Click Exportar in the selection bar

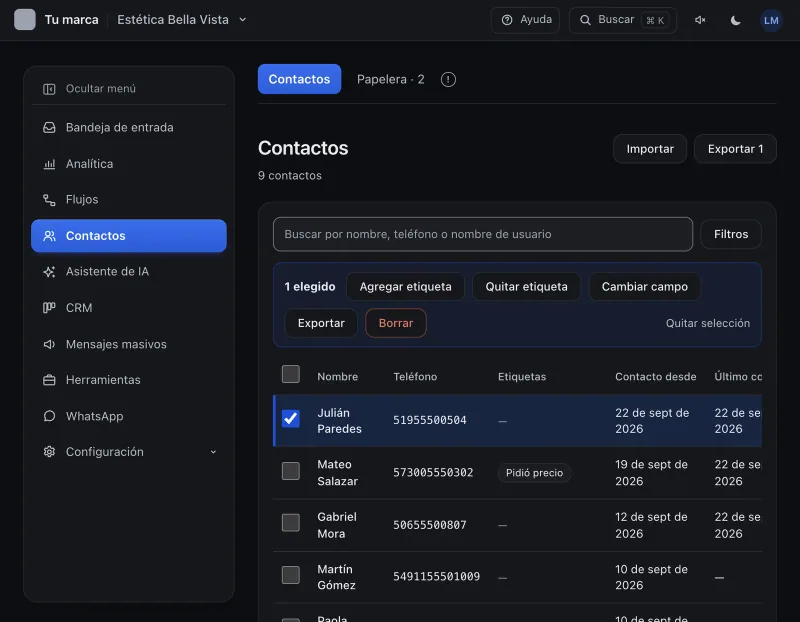(321, 323)
